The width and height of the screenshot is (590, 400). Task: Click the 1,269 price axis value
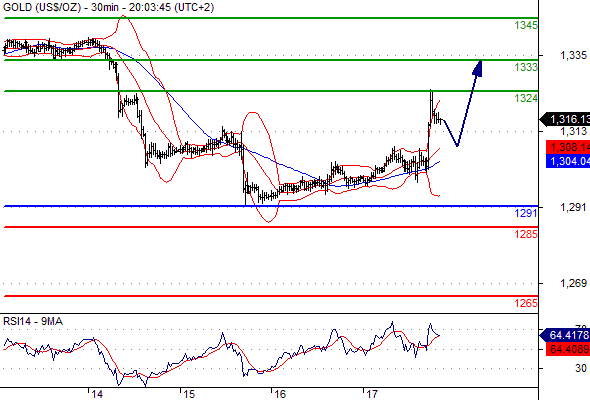573,283
